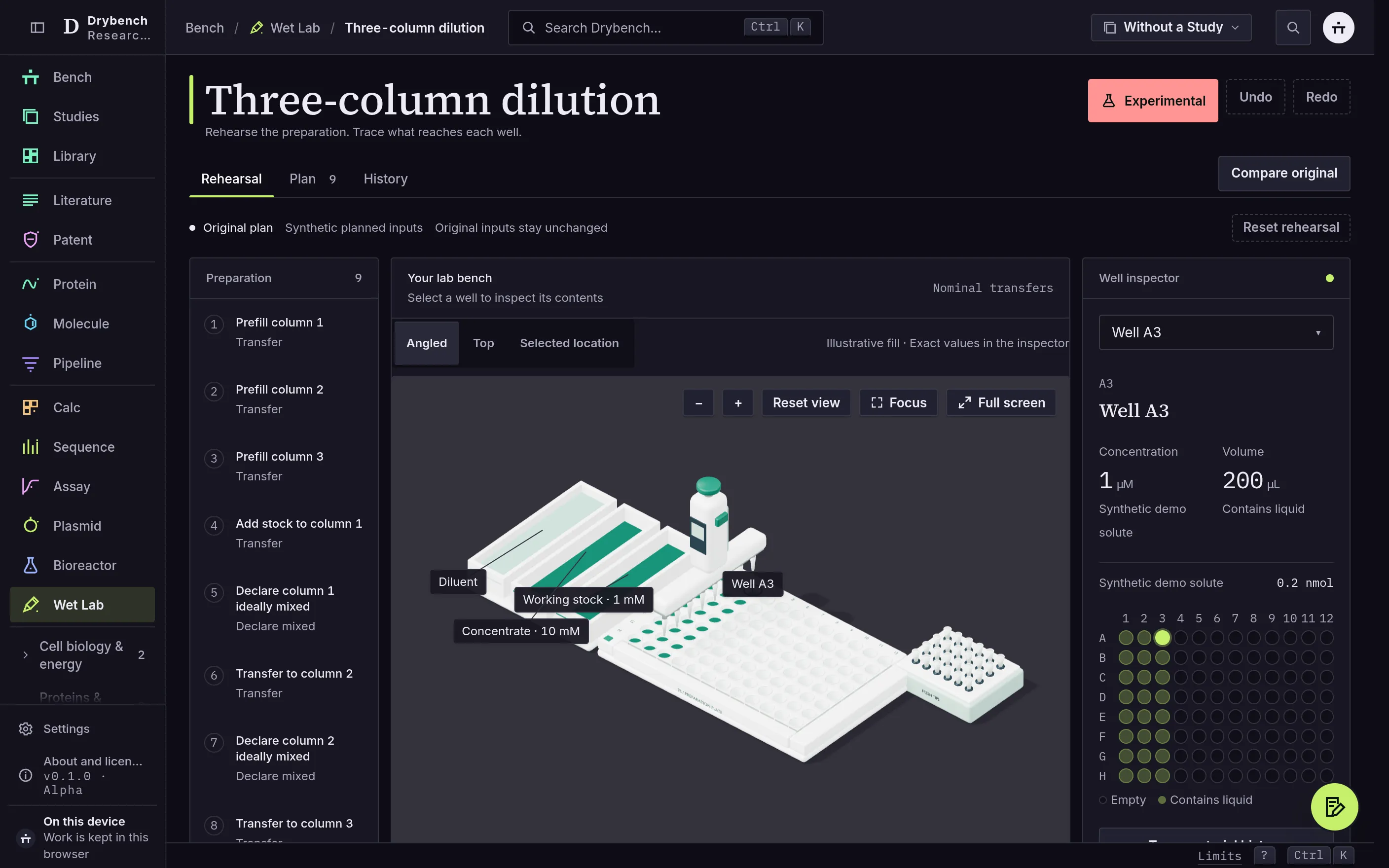Open the Plasmid tool
Screen dimensions: 1389x868
pyautogui.click(x=82, y=526)
